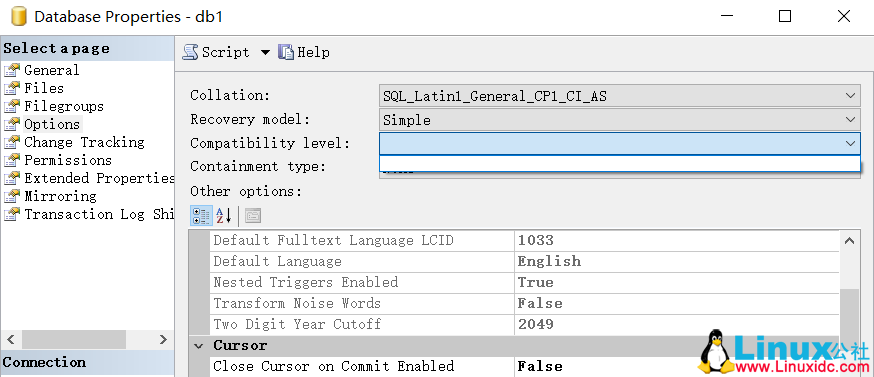Select the Transform Noise Words row

coord(525,303)
